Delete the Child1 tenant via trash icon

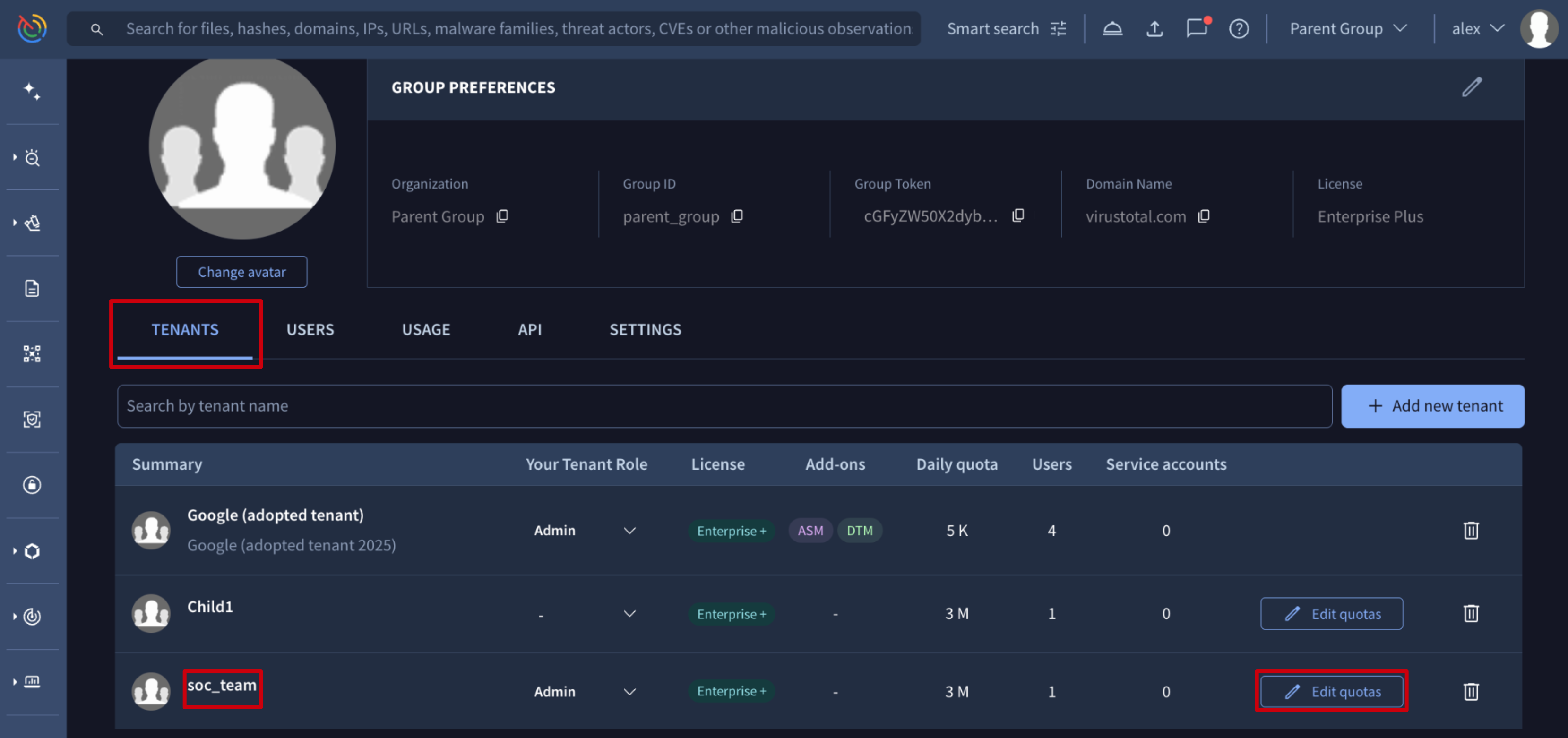(1471, 613)
